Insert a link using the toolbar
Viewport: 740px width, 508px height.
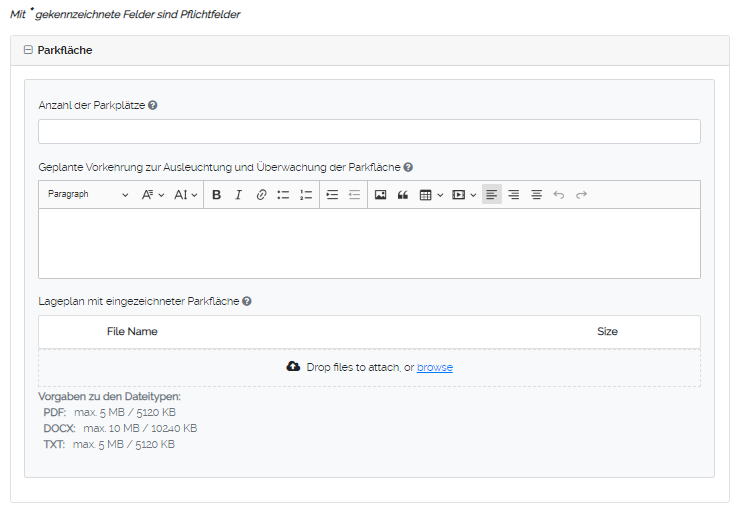(261, 195)
